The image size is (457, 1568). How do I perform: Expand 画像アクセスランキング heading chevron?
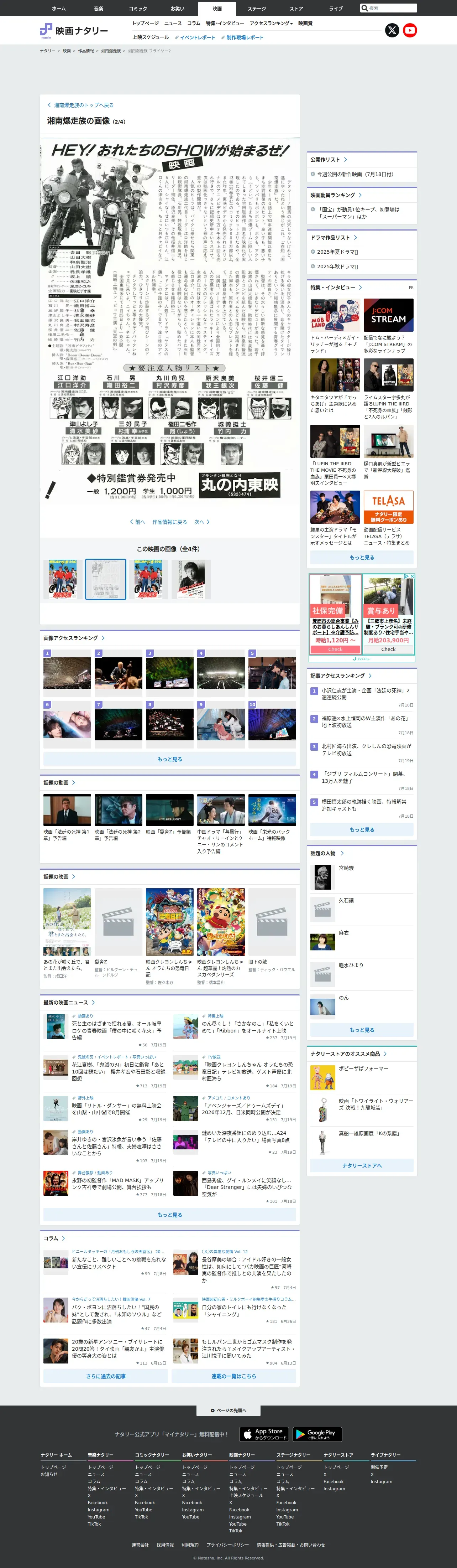(x=103, y=638)
